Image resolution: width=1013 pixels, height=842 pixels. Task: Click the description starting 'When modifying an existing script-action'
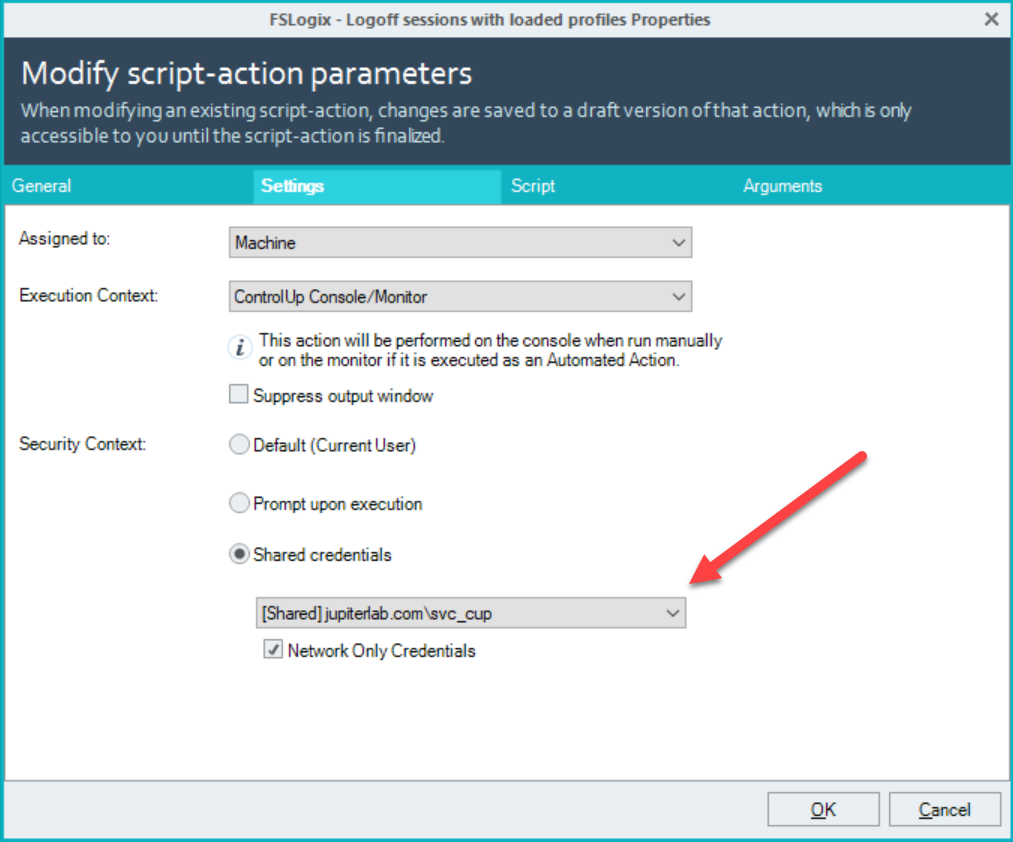click(x=466, y=123)
